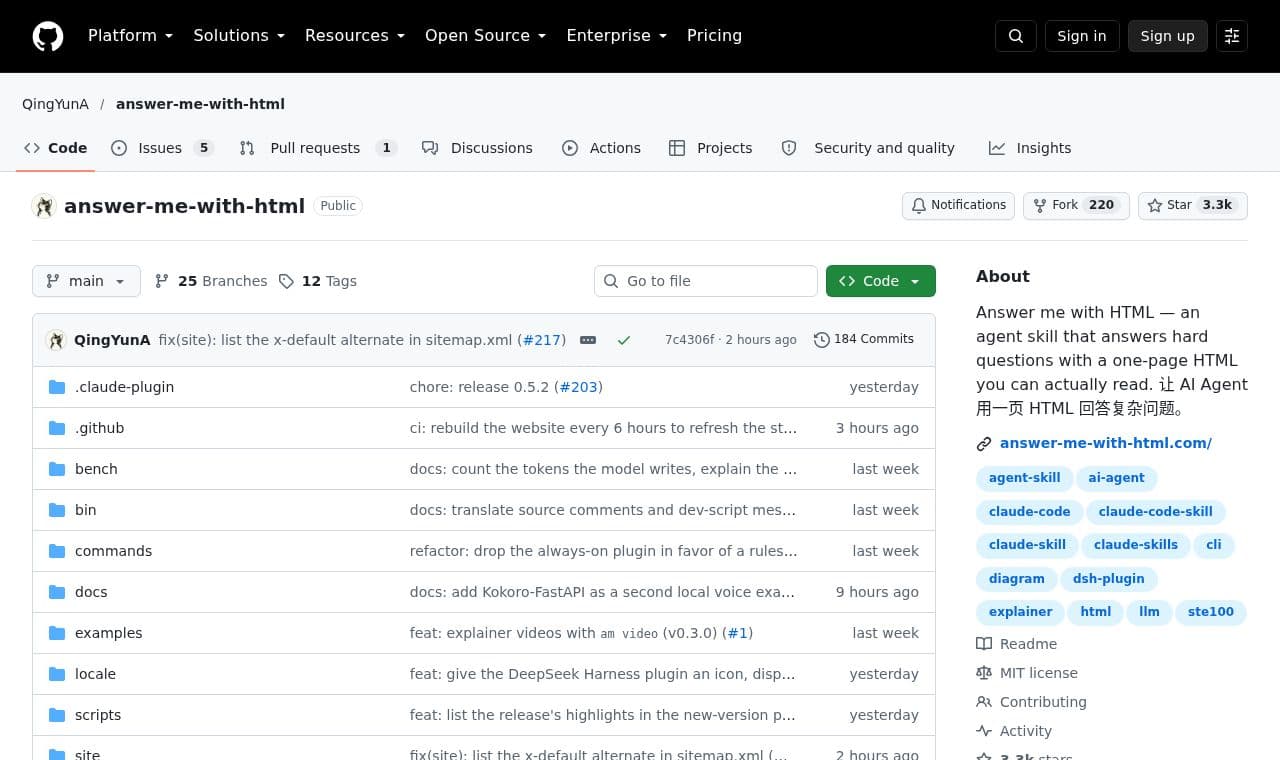Open the green Code dropdown button
This screenshot has height=760, width=1280.
(881, 281)
